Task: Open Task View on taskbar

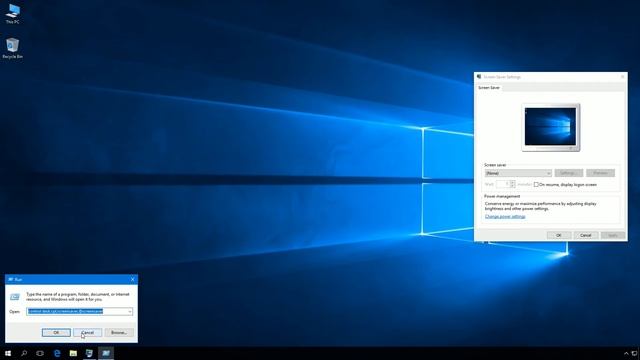Action: point(40,353)
